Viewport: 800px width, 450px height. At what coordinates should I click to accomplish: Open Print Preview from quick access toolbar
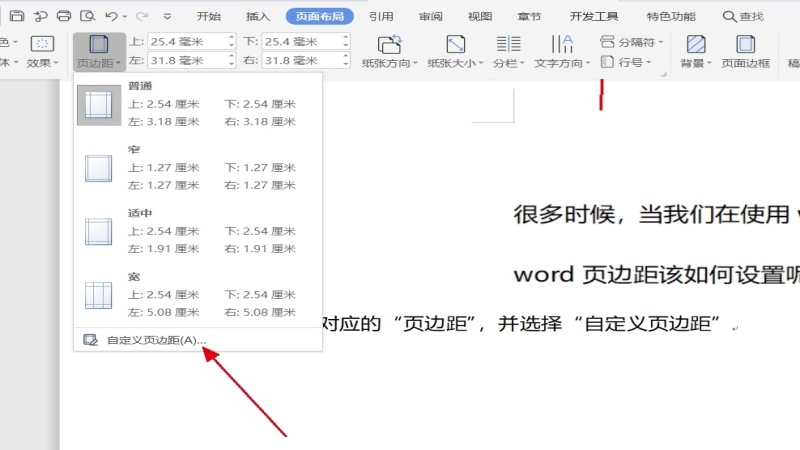click(x=87, y=16)
